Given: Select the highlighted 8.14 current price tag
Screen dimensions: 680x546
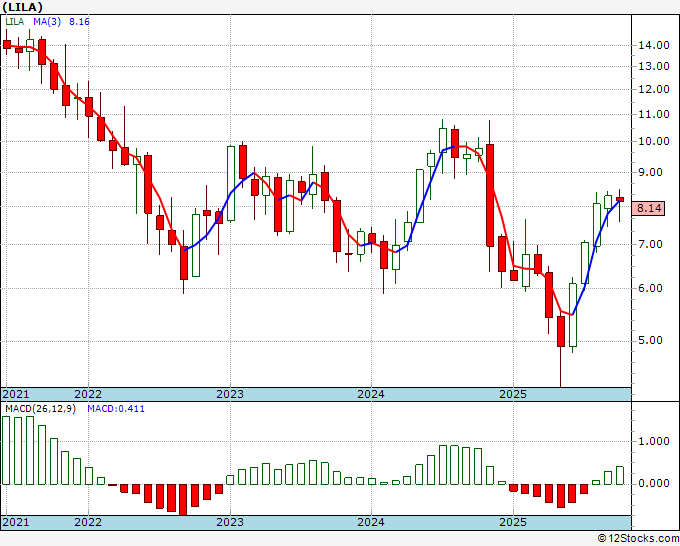Looking at the screenshot, I should point(648,208).
